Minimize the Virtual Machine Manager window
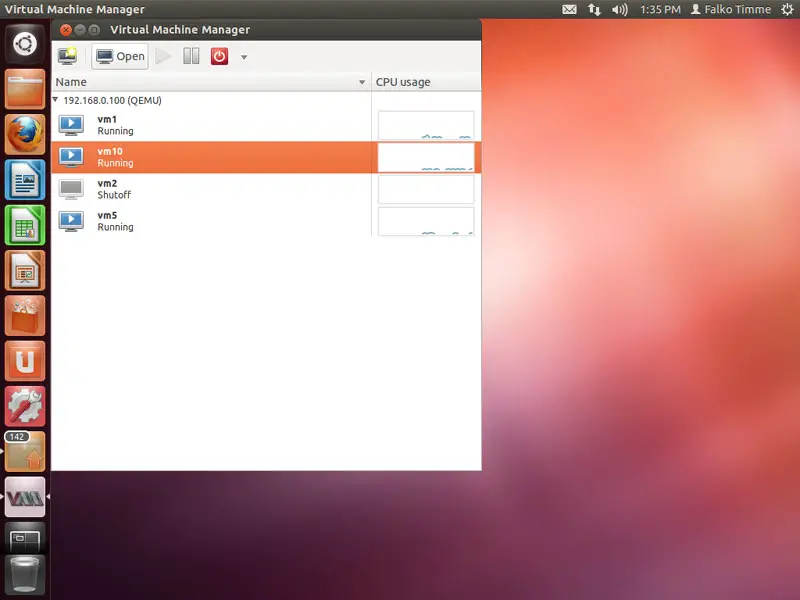The image size is (800, 600). tap(80, 30)
